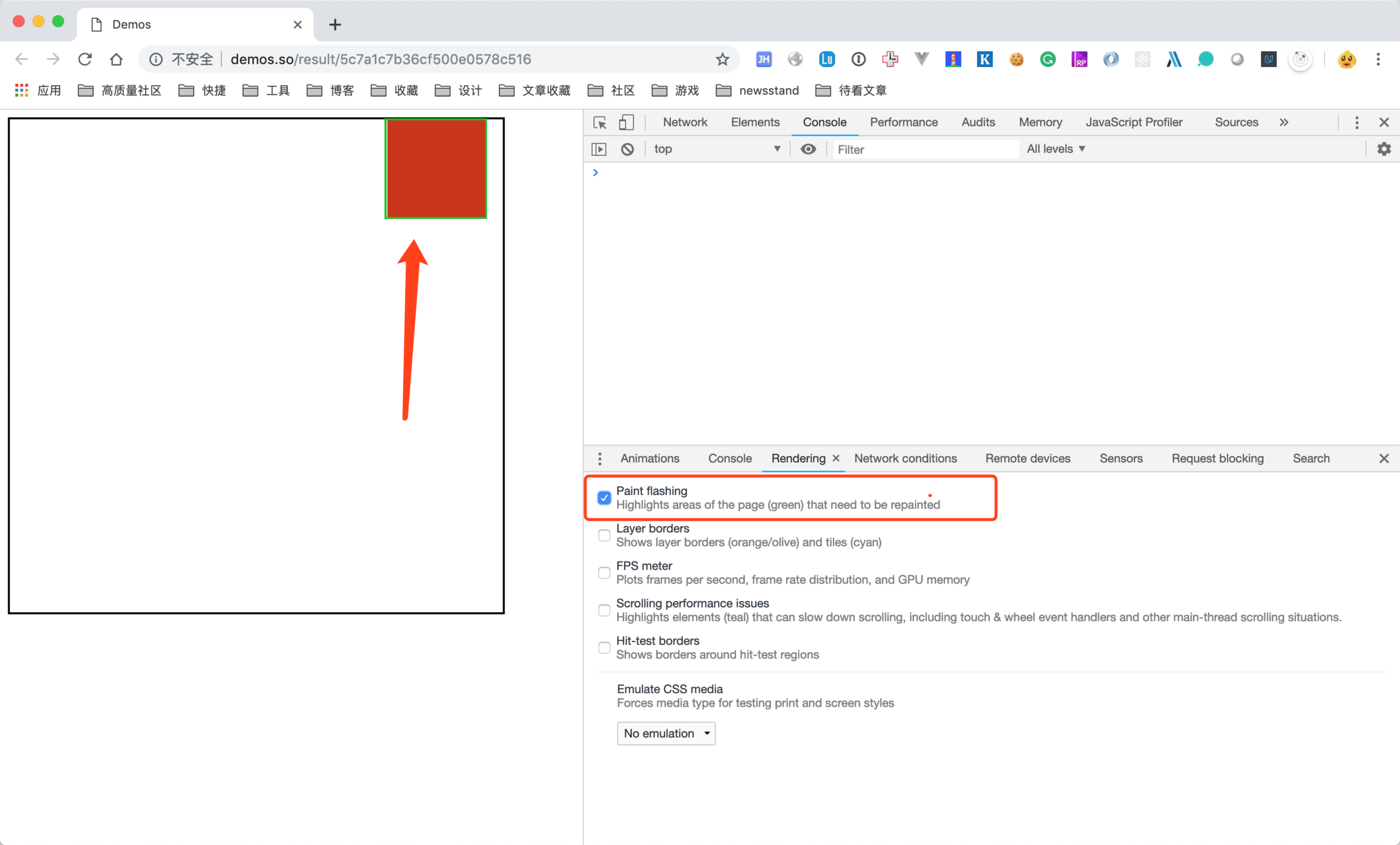
Task: Disable the Paint flashing checkbox
Action: tap(604, 498)
